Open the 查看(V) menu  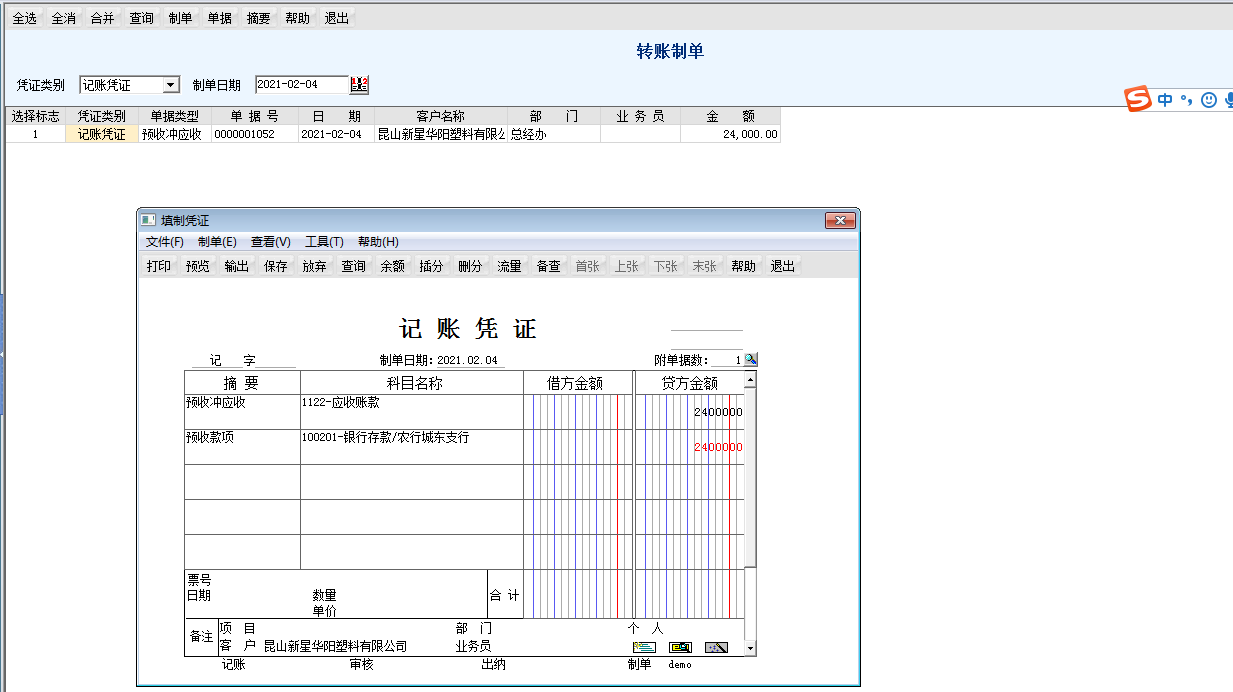pyautogui.click(x=271, y=242)
